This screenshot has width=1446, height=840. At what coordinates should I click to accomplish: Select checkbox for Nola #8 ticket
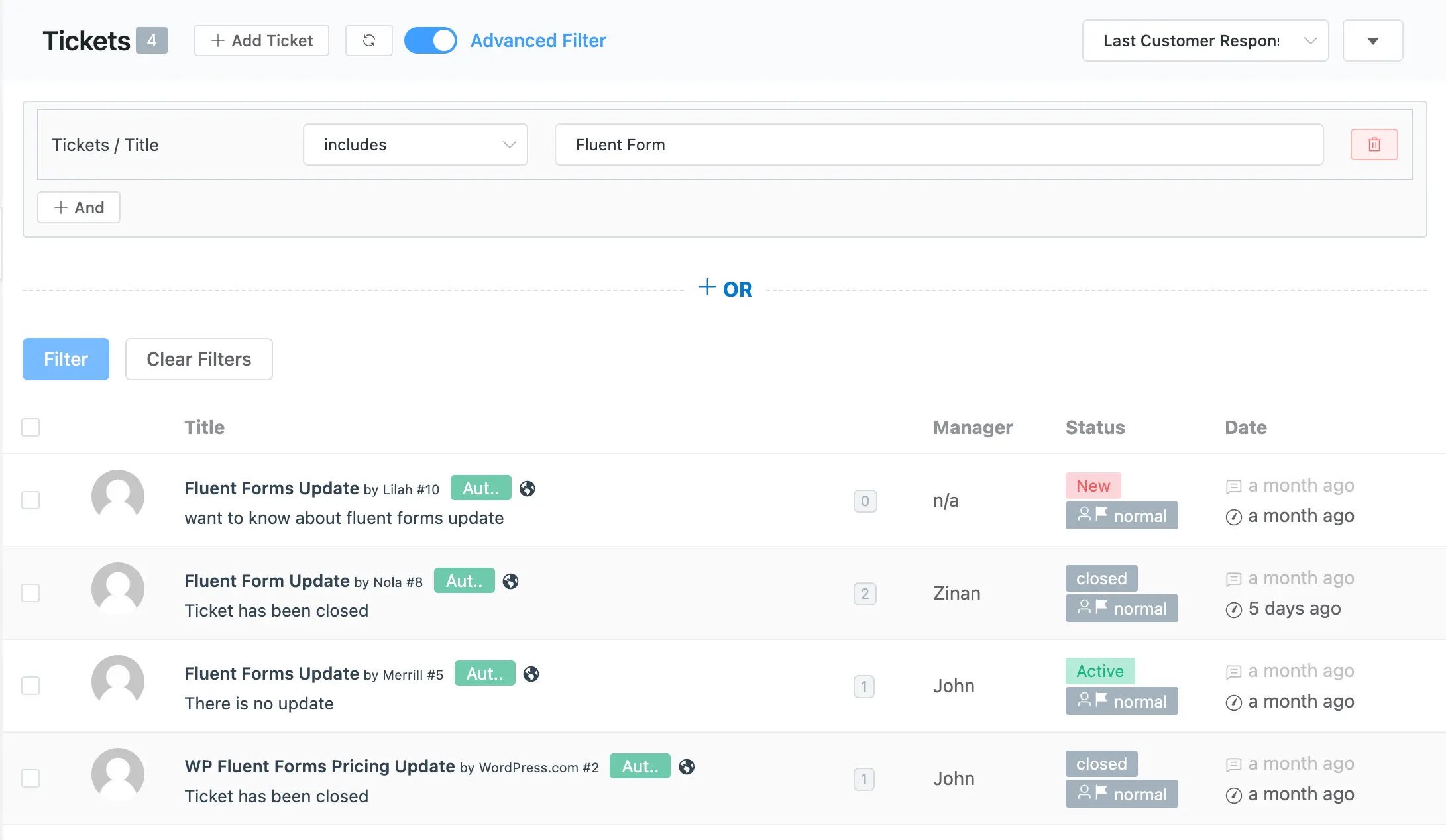coord(30,593)
